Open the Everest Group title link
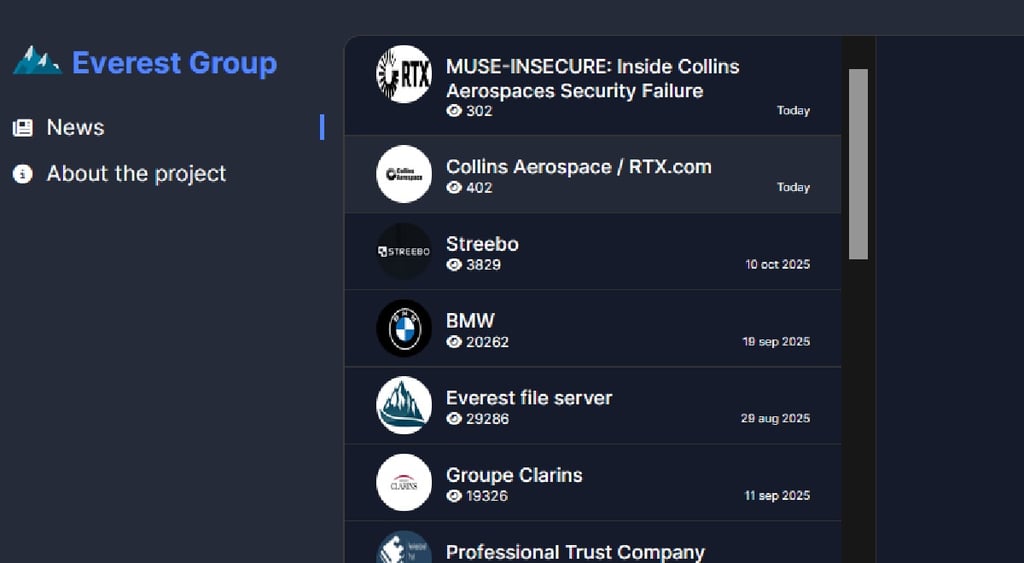The height and width of the screenshot is (563, 1024). (174, 63)
